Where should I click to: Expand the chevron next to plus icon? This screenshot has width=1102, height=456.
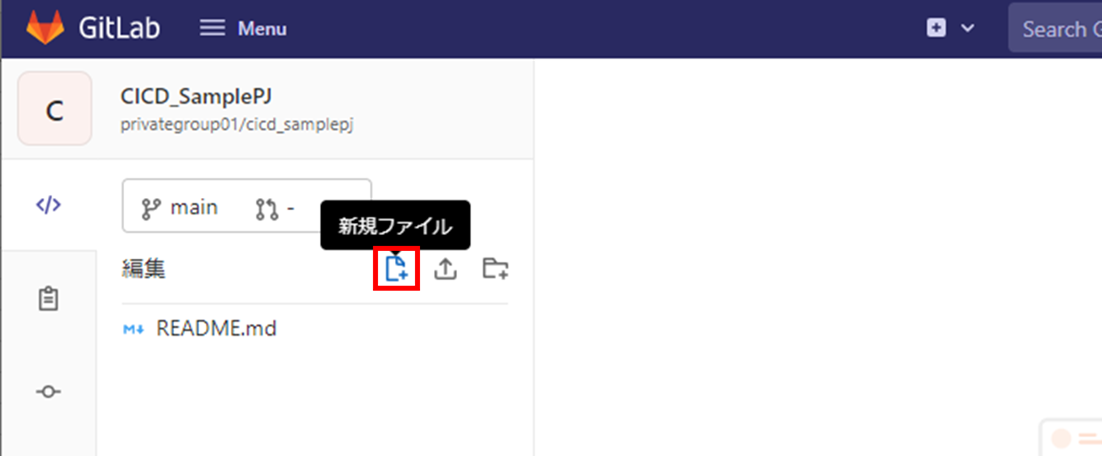tap(968, 28)
